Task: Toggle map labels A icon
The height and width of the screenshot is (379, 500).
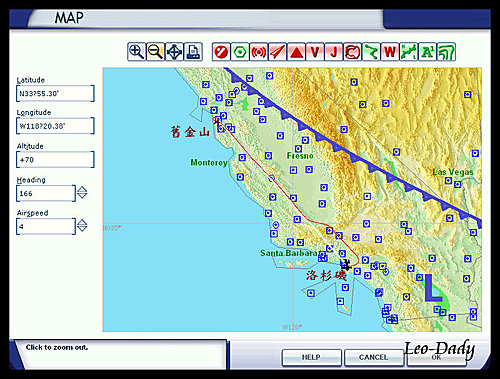Action: [427, 52]
